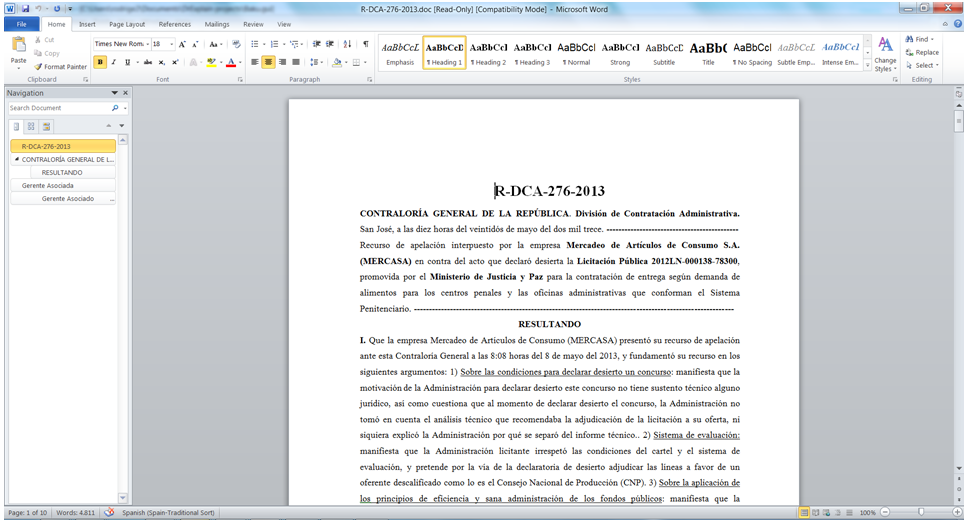Switch to Full Screen Reading view

tap(816, 512)
